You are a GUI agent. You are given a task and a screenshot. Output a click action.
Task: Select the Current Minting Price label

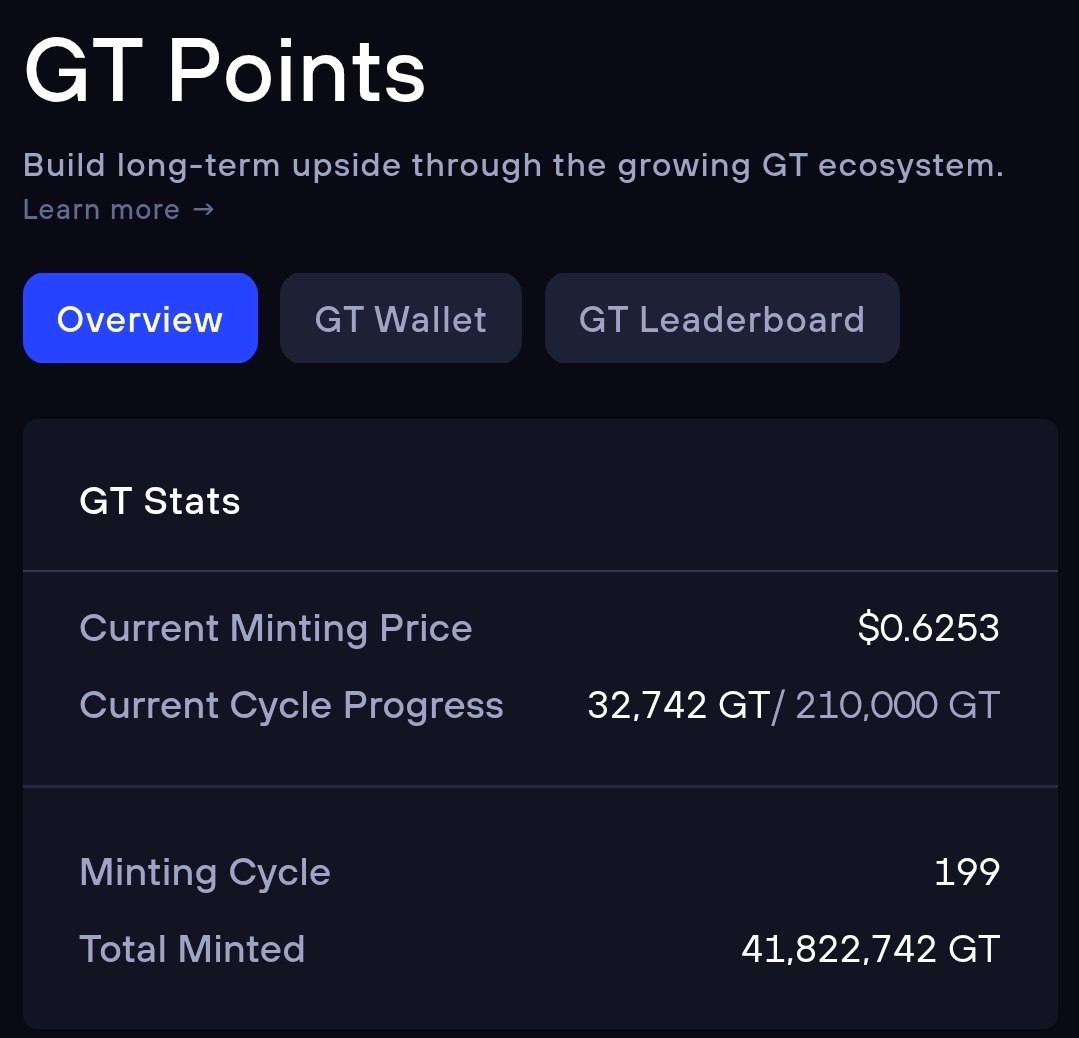click(x=276, y=628)
